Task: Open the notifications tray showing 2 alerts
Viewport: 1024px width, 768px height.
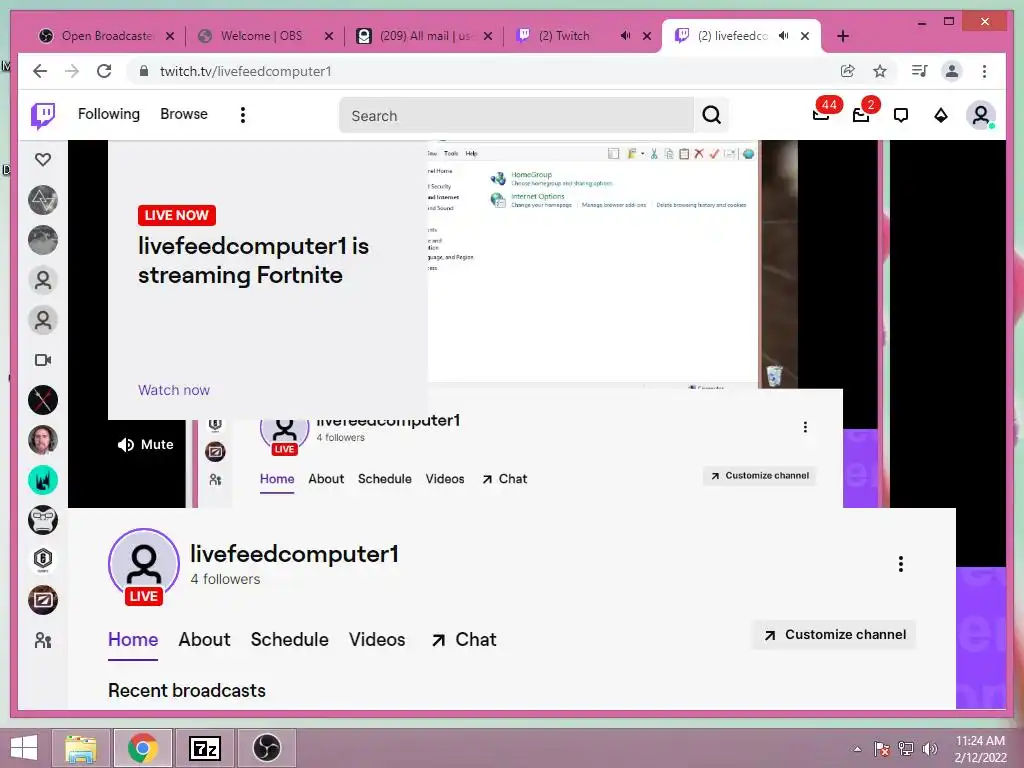Action: (862, 114)
